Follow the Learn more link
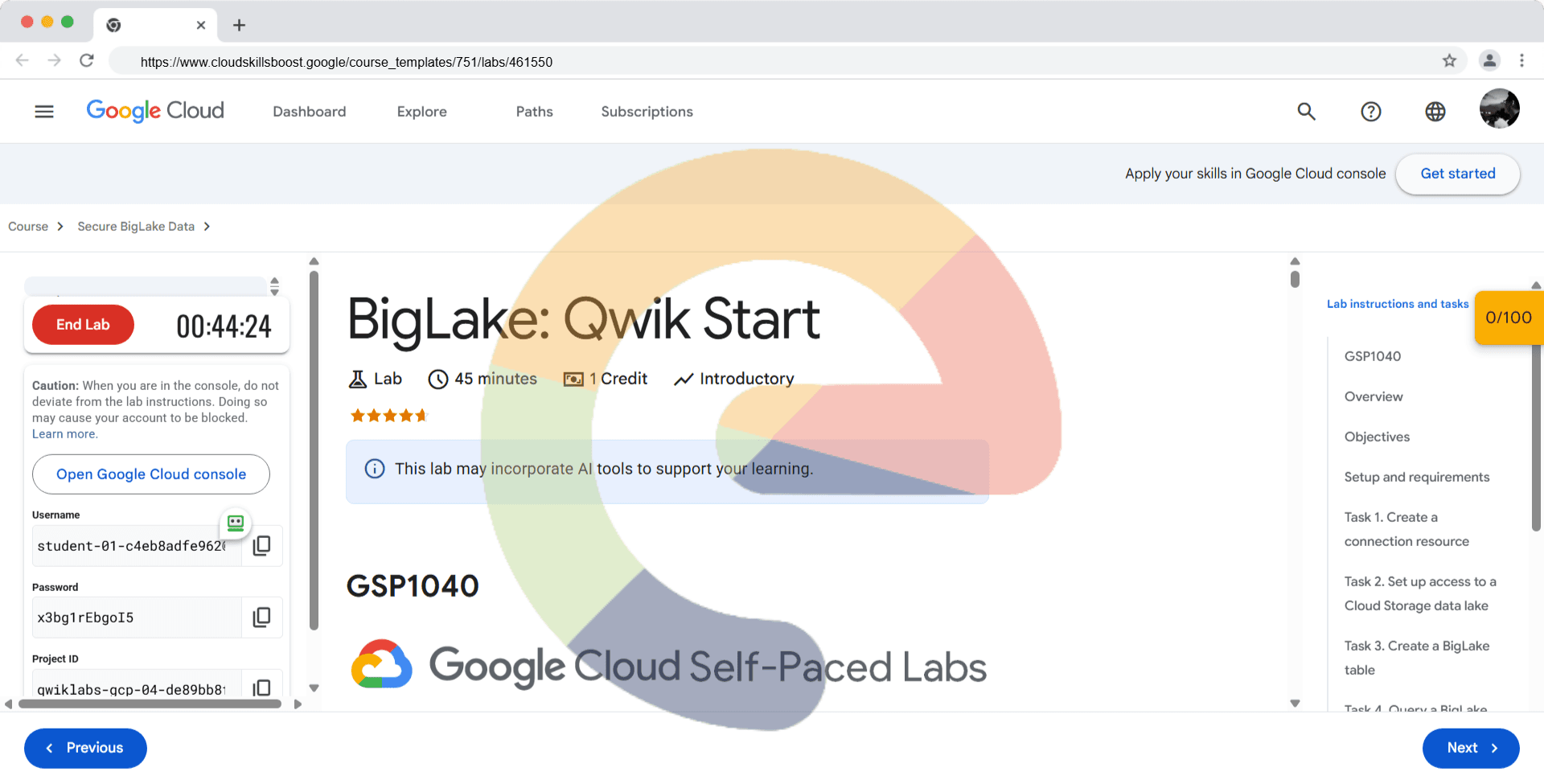The image size is (1544, 784). (x=64, y=434)
